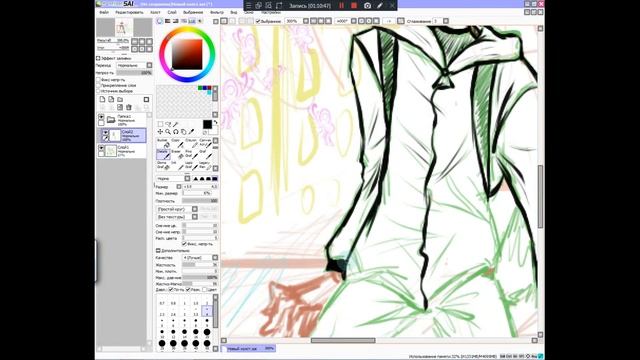
Task: Swap foreground and background colors arrow
Action: (x=215, y=122)
